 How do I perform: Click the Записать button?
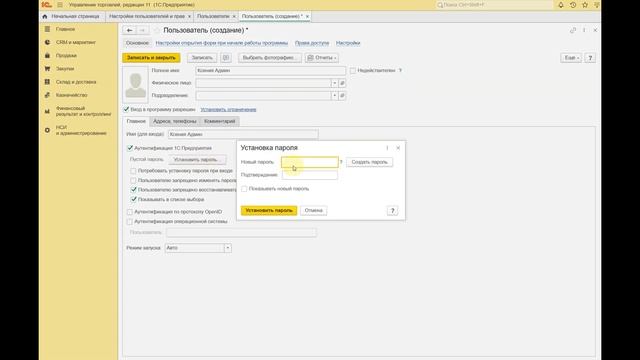tap(202, 58)
